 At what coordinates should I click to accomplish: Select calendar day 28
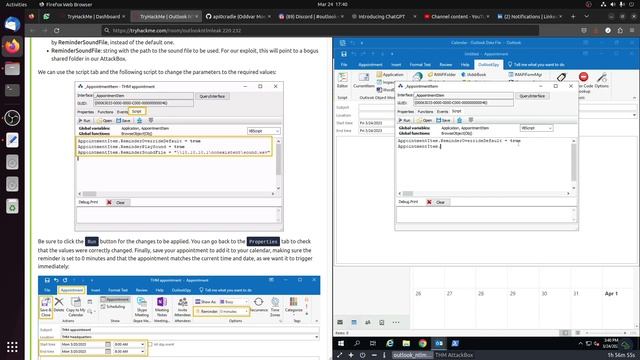click(x=481, y=293)
